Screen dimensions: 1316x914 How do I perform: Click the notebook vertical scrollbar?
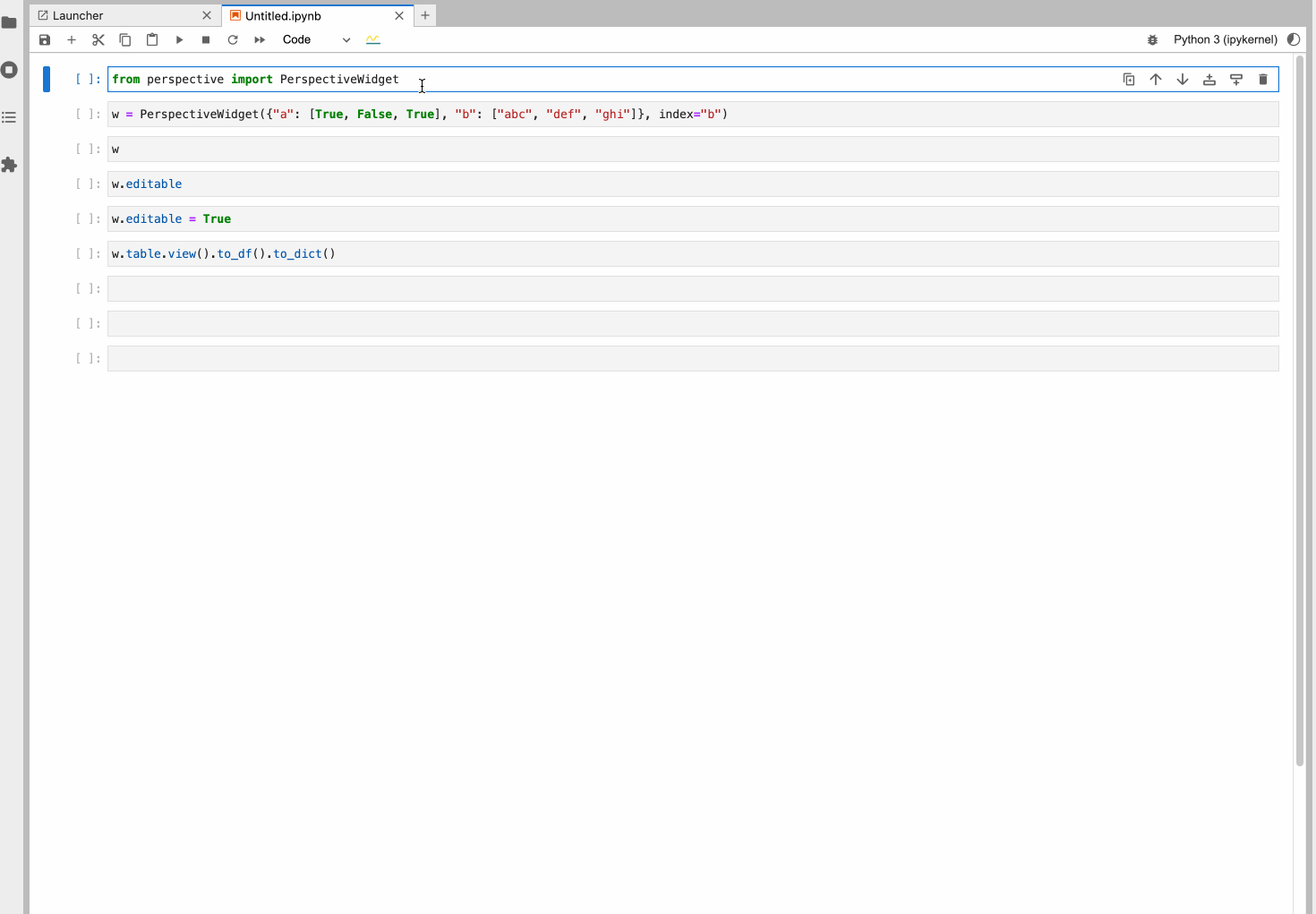click(1300, 412)
